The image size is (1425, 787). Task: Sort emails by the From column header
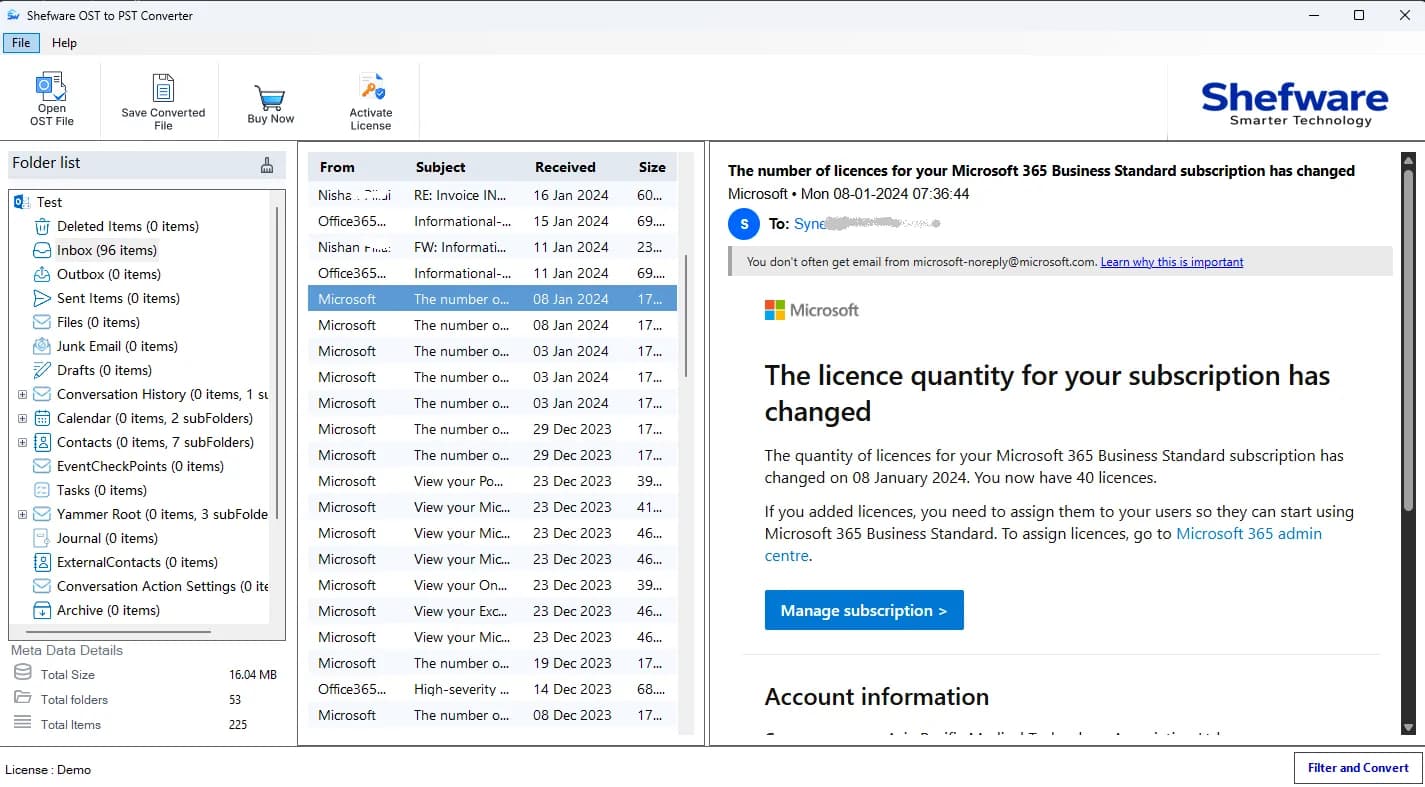pyautogui.click(x=337, y=167)
